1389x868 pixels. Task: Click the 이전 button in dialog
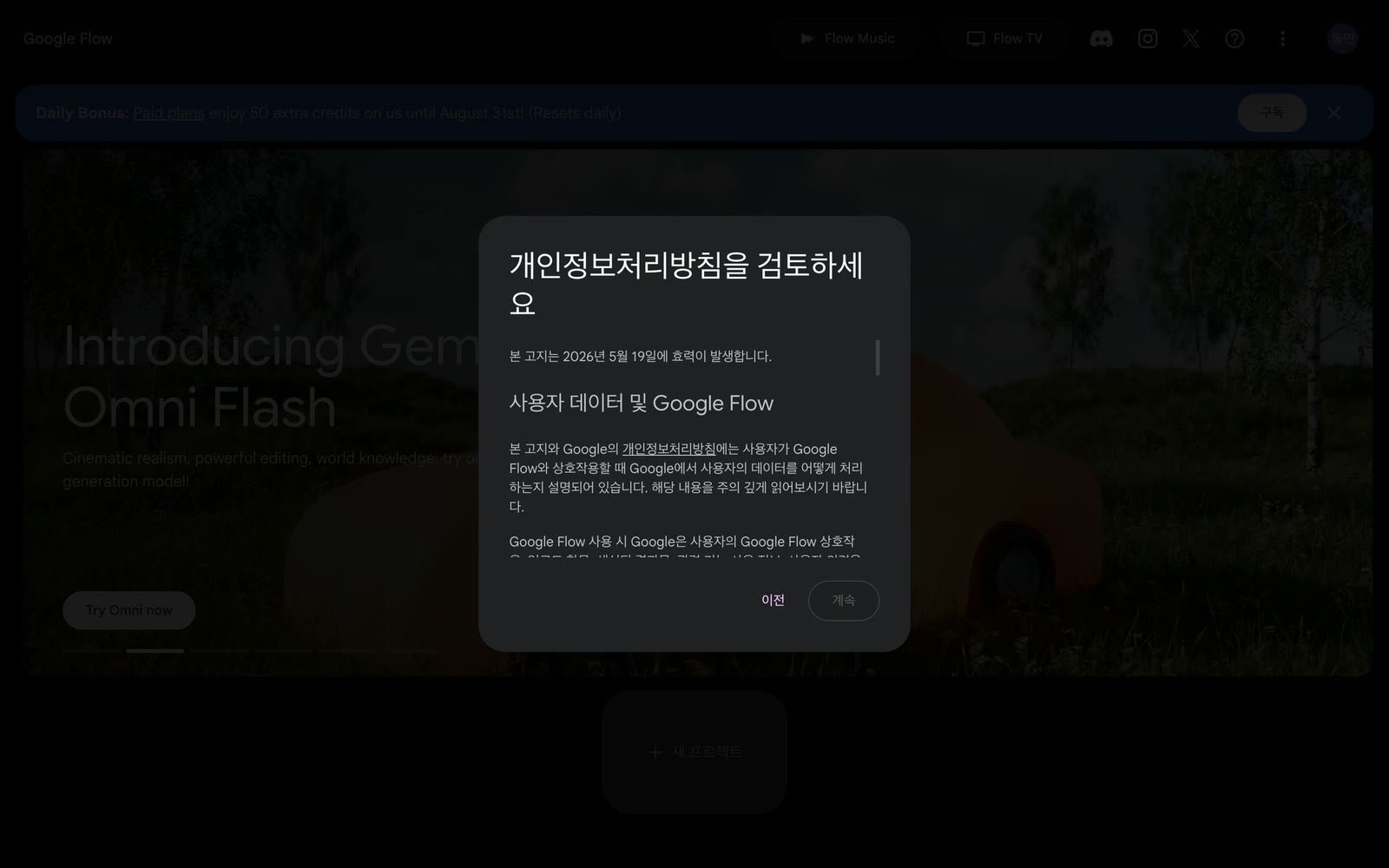pos(773,600)
